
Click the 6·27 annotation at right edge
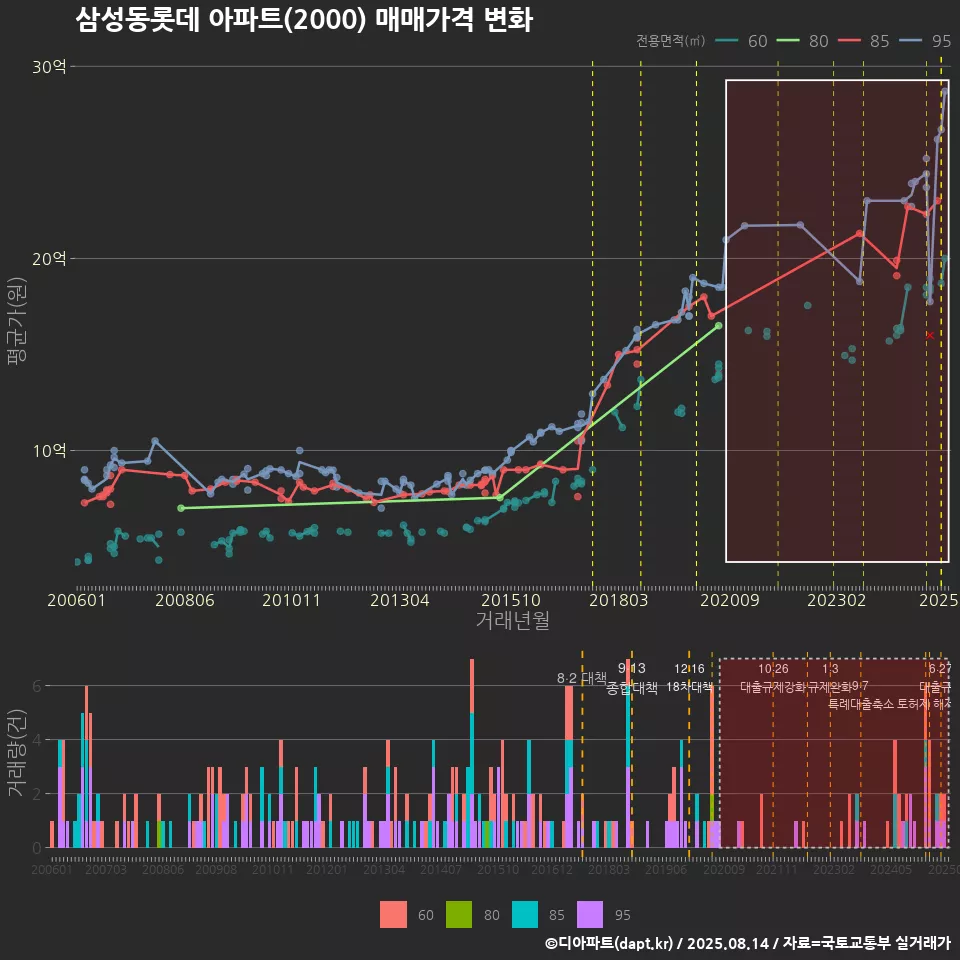[x=940, y=669]
